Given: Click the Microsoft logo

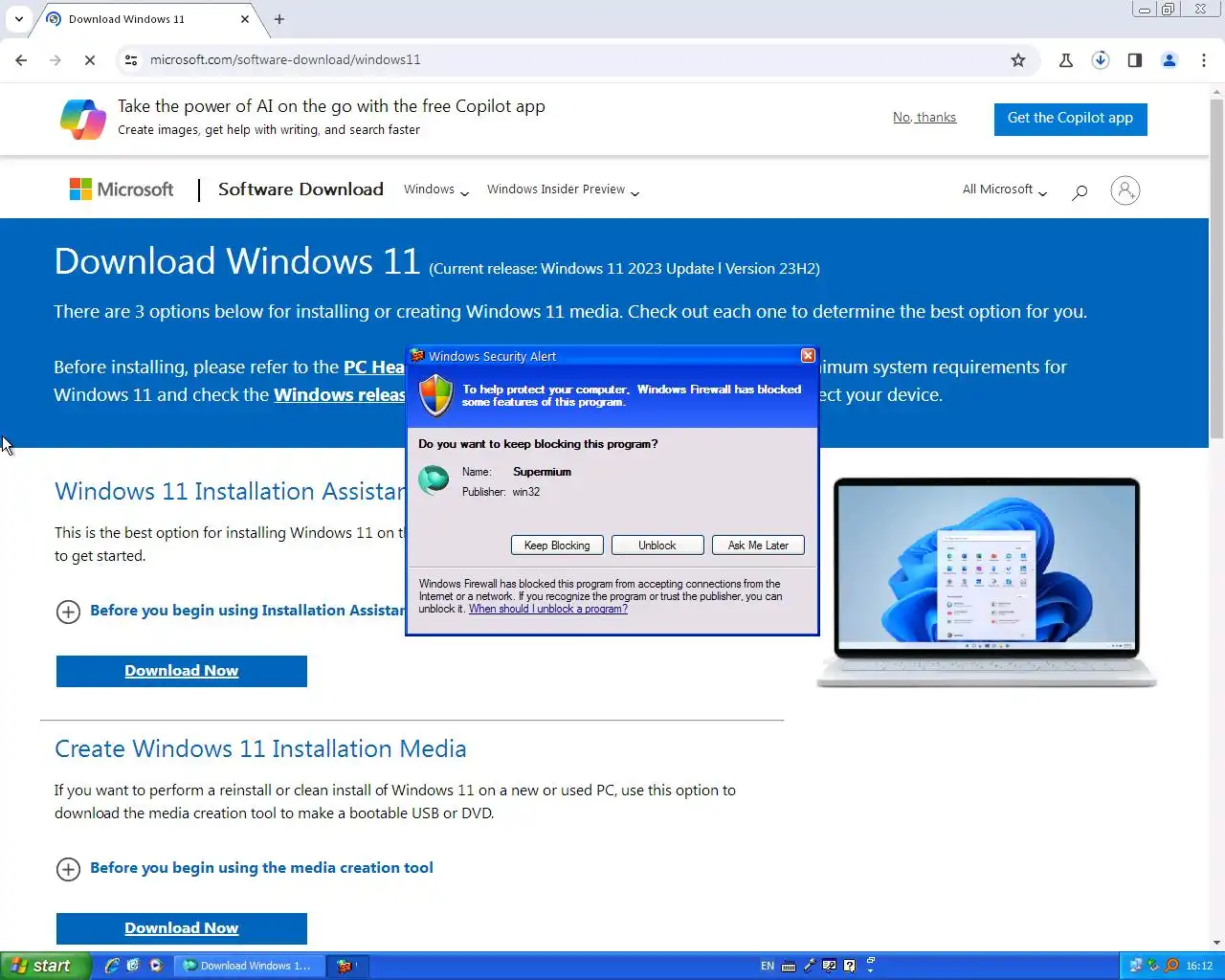Looking at the screenshot, I should click(122, 189).
